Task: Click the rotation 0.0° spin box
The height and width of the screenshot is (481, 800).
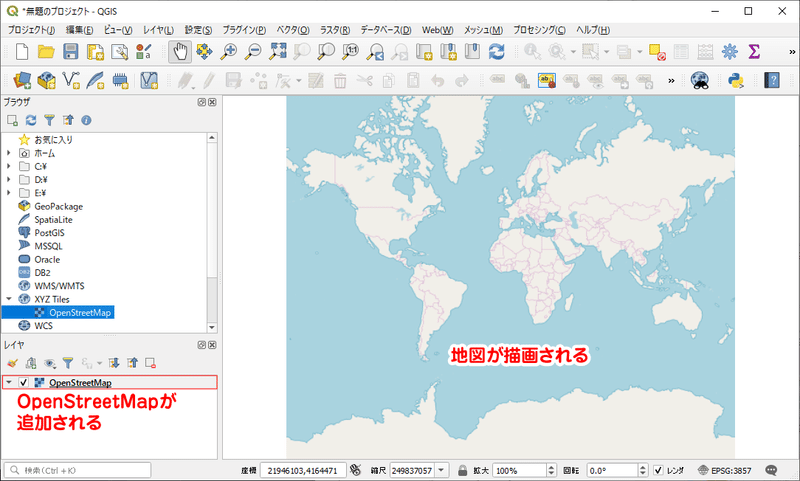Action: click(x=616, y=470)
